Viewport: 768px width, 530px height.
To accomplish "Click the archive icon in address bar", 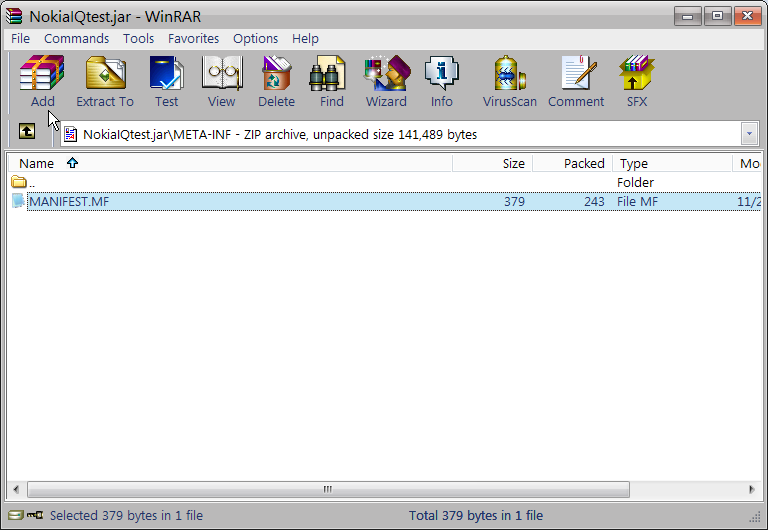I will click(x=71, y=134).
